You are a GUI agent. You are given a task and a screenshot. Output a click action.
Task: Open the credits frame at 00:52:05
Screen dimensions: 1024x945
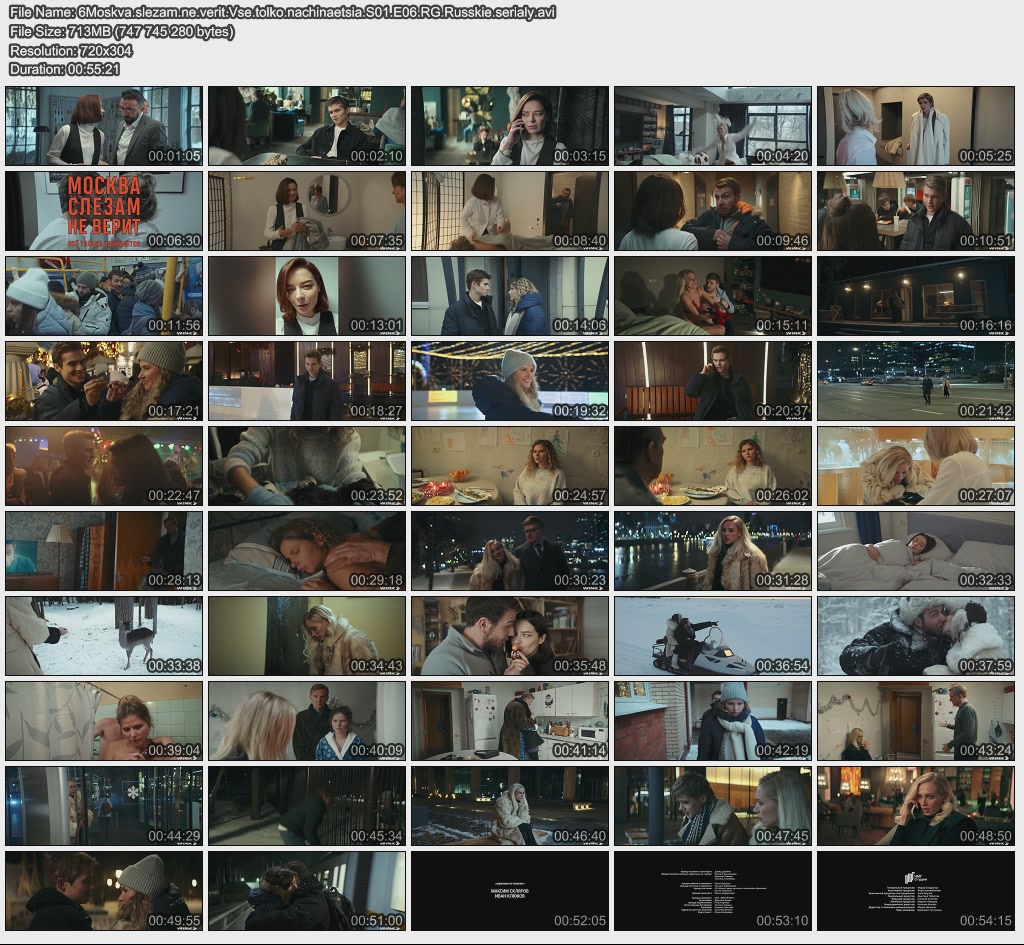509,891
